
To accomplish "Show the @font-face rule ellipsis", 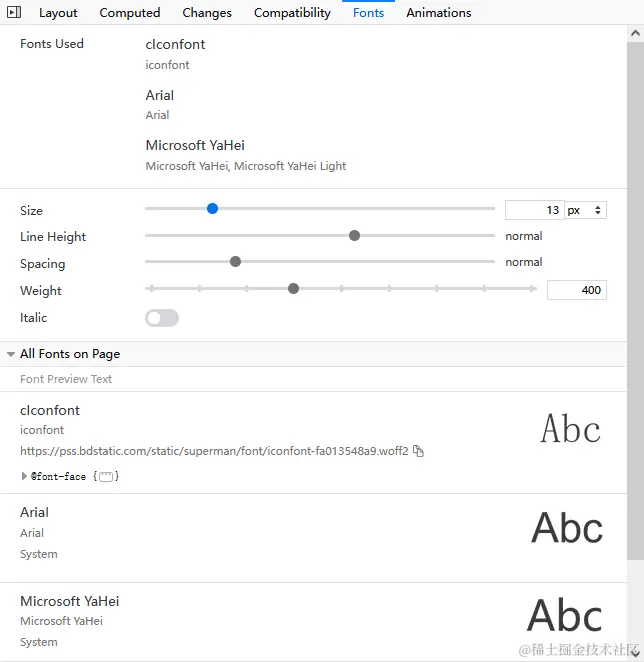I will tap(106, 477).
